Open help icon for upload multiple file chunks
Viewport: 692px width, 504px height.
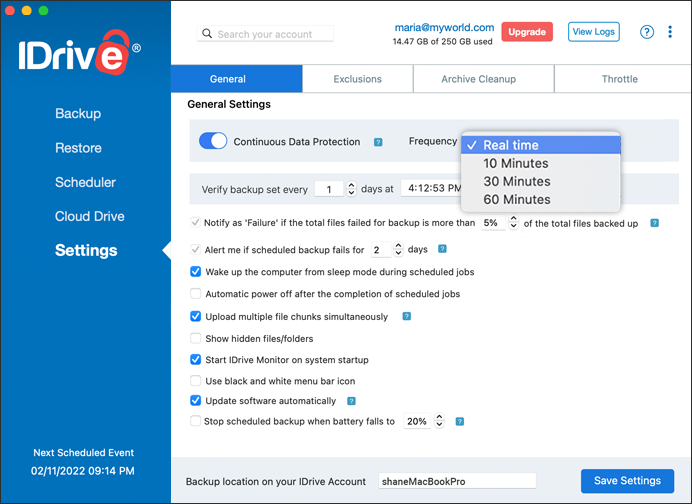pyautogui.click(x=406, y=316)
